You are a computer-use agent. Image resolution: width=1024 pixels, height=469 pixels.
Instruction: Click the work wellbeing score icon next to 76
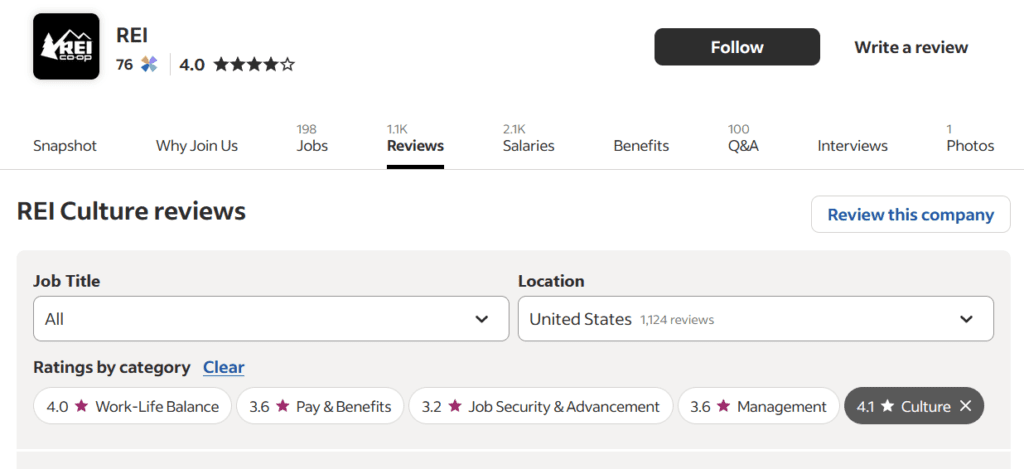(150, 65)
